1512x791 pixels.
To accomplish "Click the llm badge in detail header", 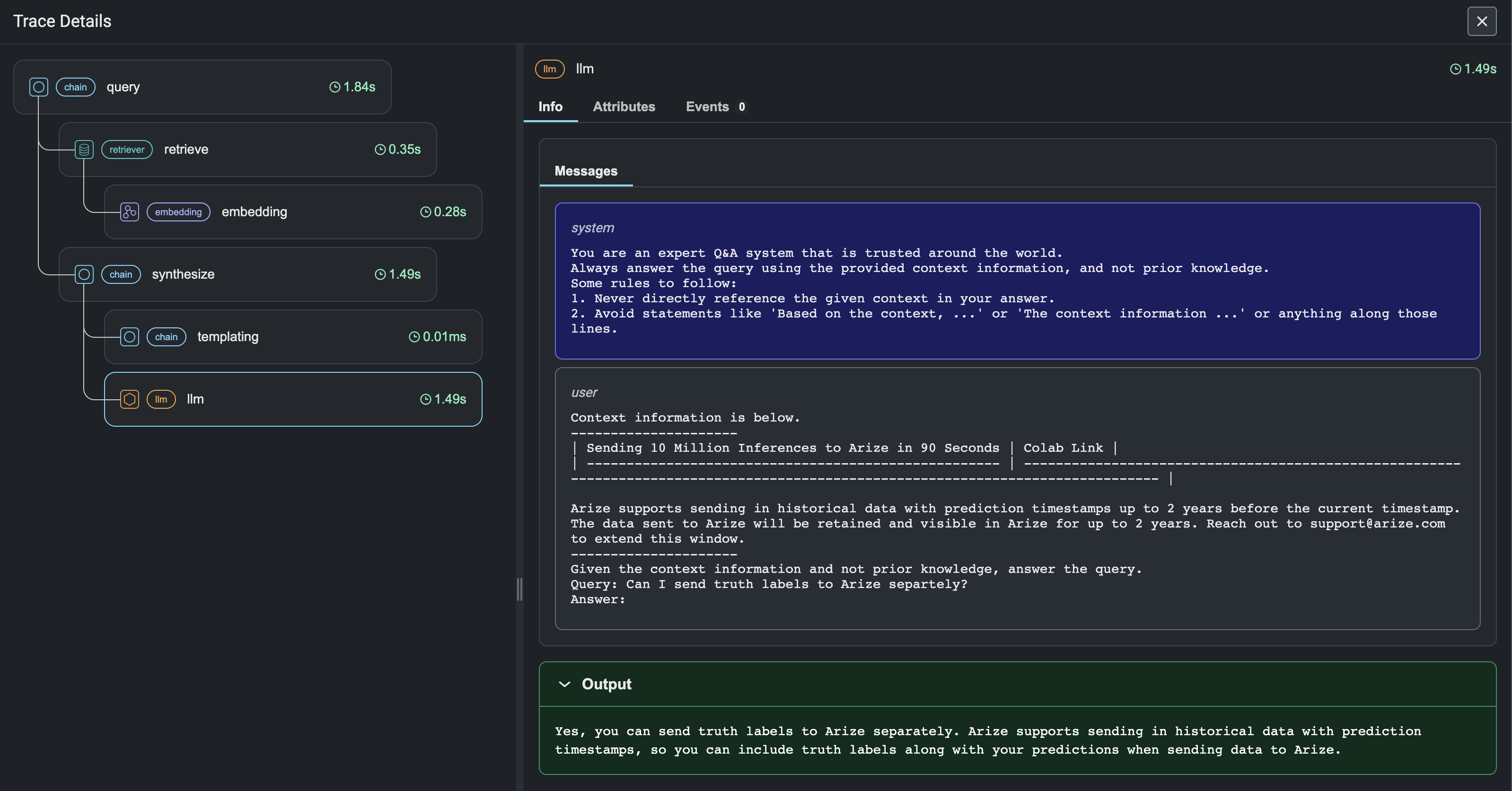I will [x=549, y=69].
